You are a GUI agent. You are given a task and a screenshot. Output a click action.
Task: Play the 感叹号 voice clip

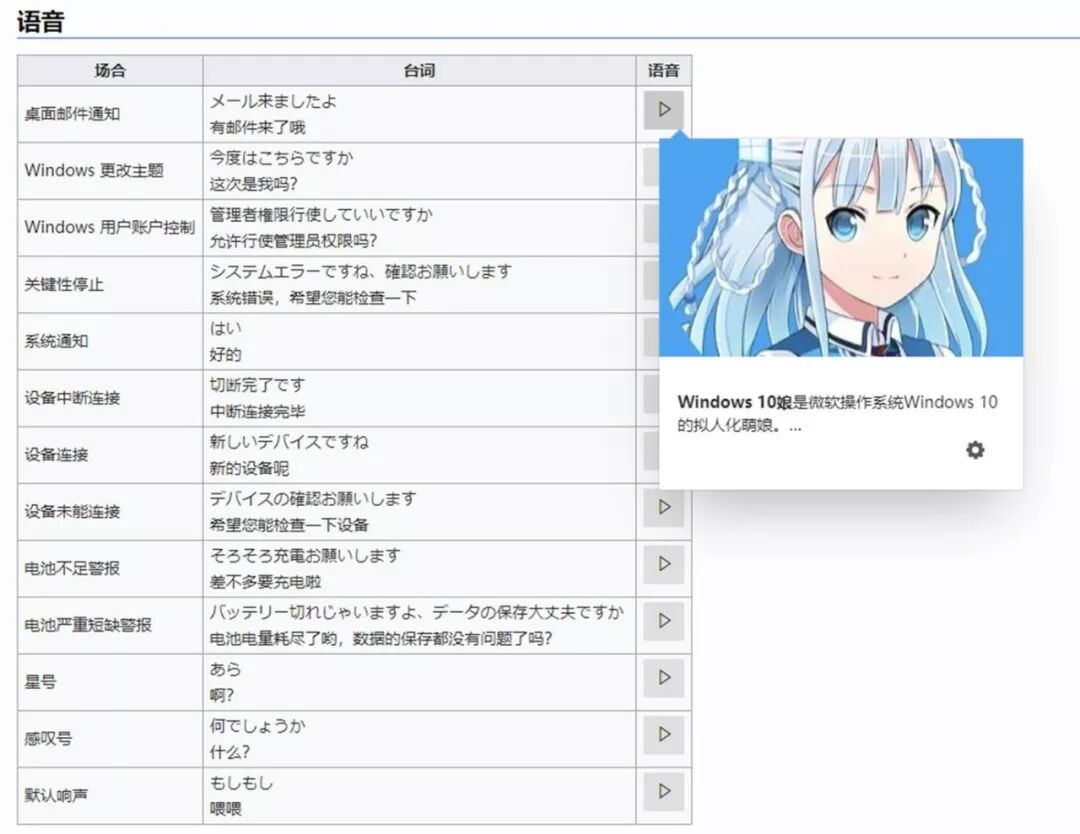coord(663,735)
